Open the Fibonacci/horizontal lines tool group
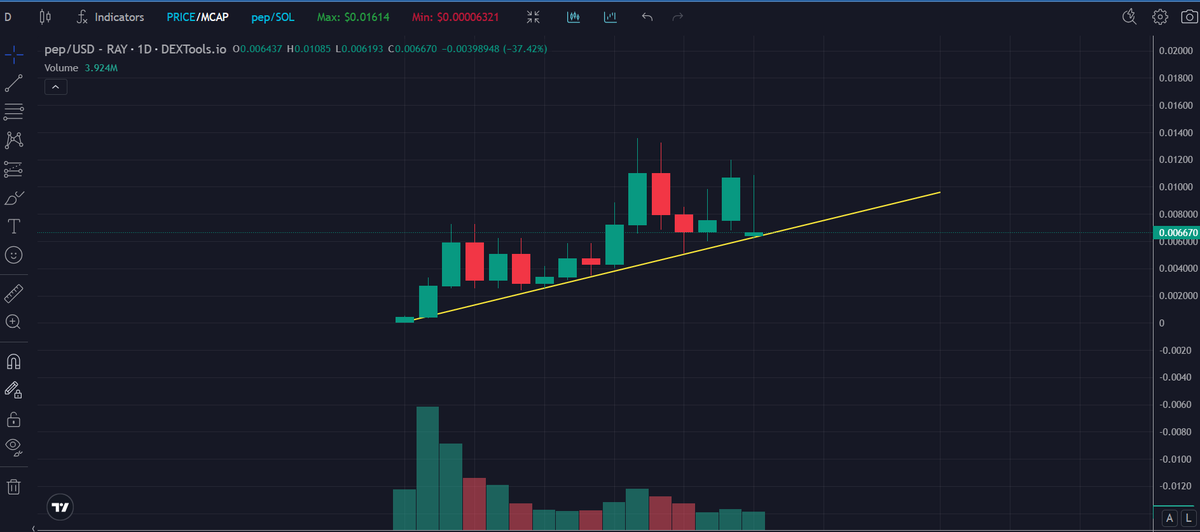The image size is (1200, 532). click(14, 111)
